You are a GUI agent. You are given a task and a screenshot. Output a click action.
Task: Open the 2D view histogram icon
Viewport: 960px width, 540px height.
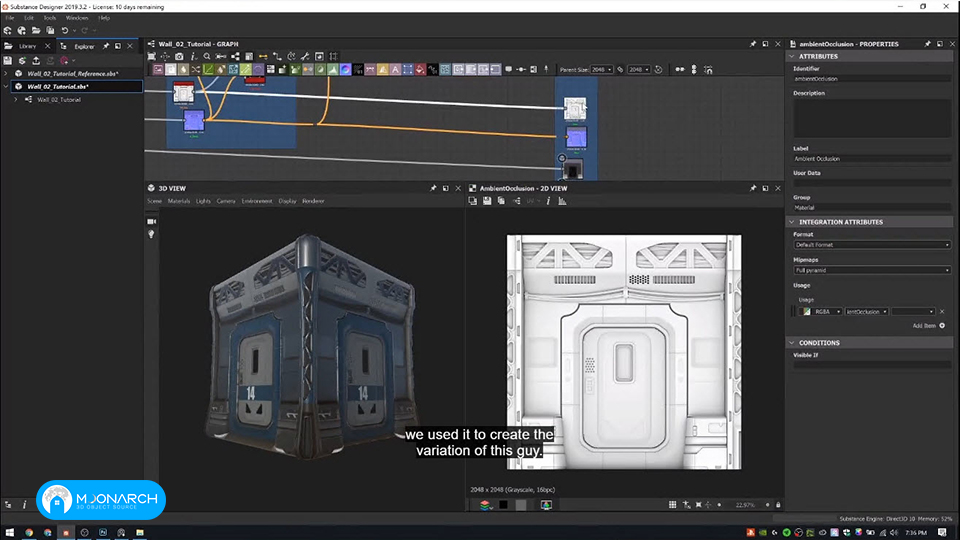pos(562,201)
